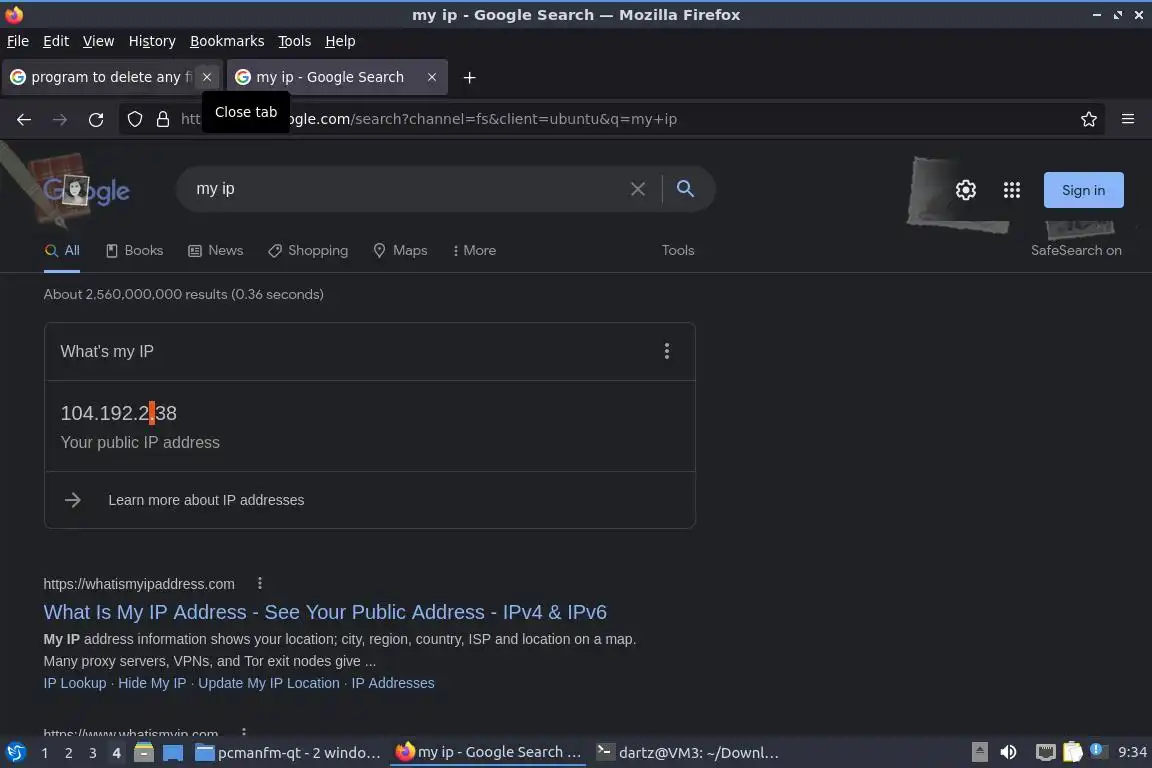Switch to virtual desktop 4

[116, 753]
